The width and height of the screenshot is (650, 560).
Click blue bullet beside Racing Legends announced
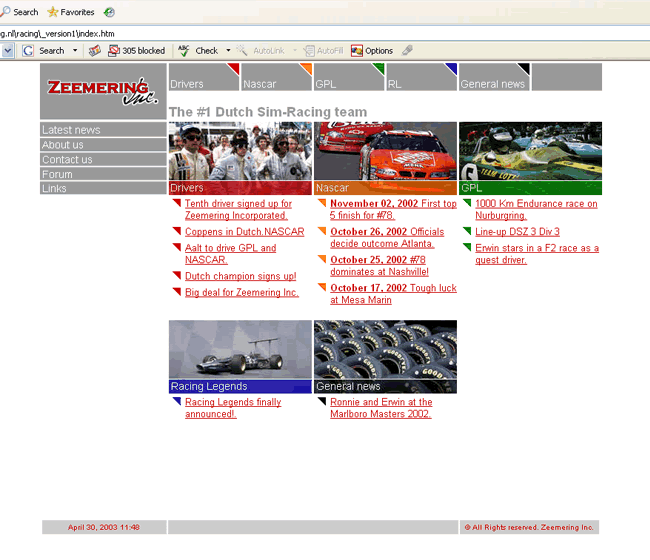click(x=177, y=401)
